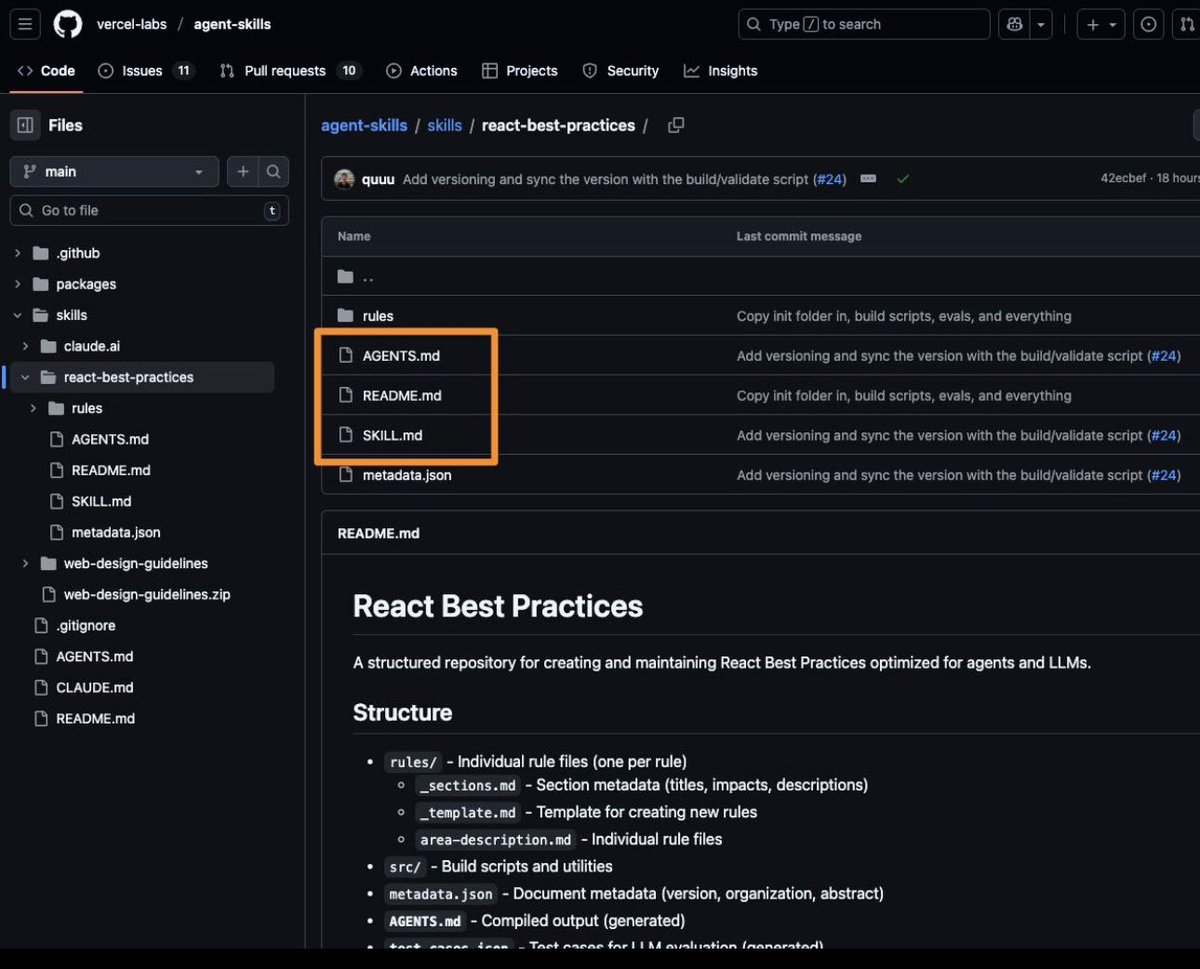View commit checks green checkmark
The width and height of the screenshot is (1200, 969).
(x=903, y=179)
